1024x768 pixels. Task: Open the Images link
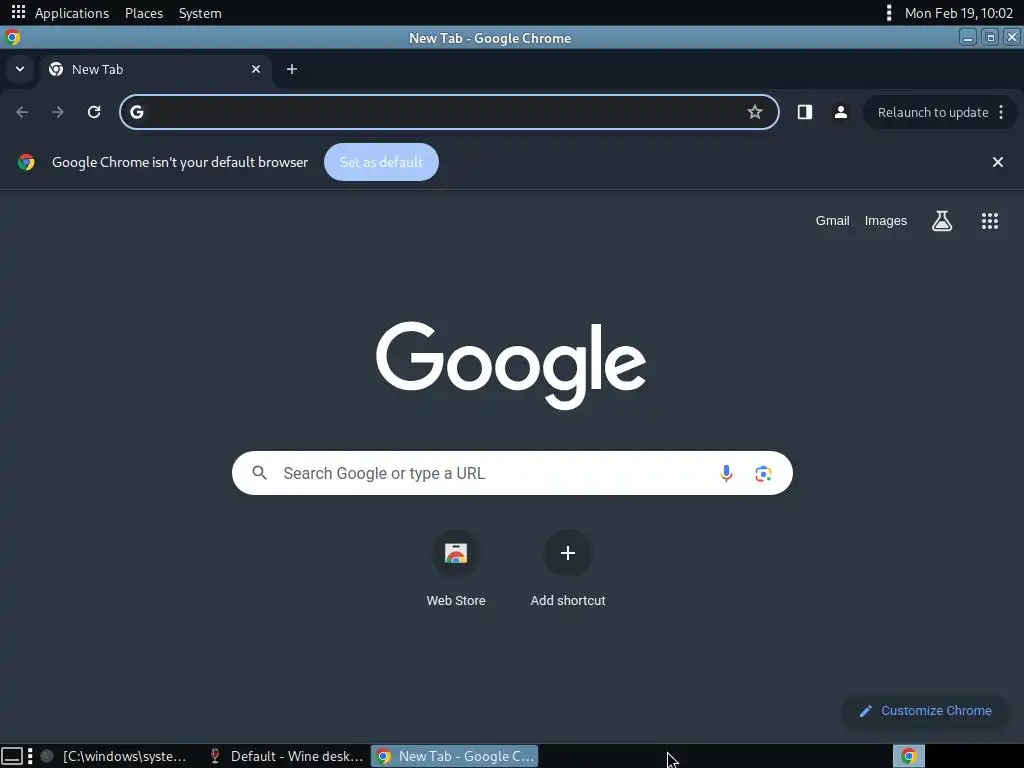click(886, 221)
